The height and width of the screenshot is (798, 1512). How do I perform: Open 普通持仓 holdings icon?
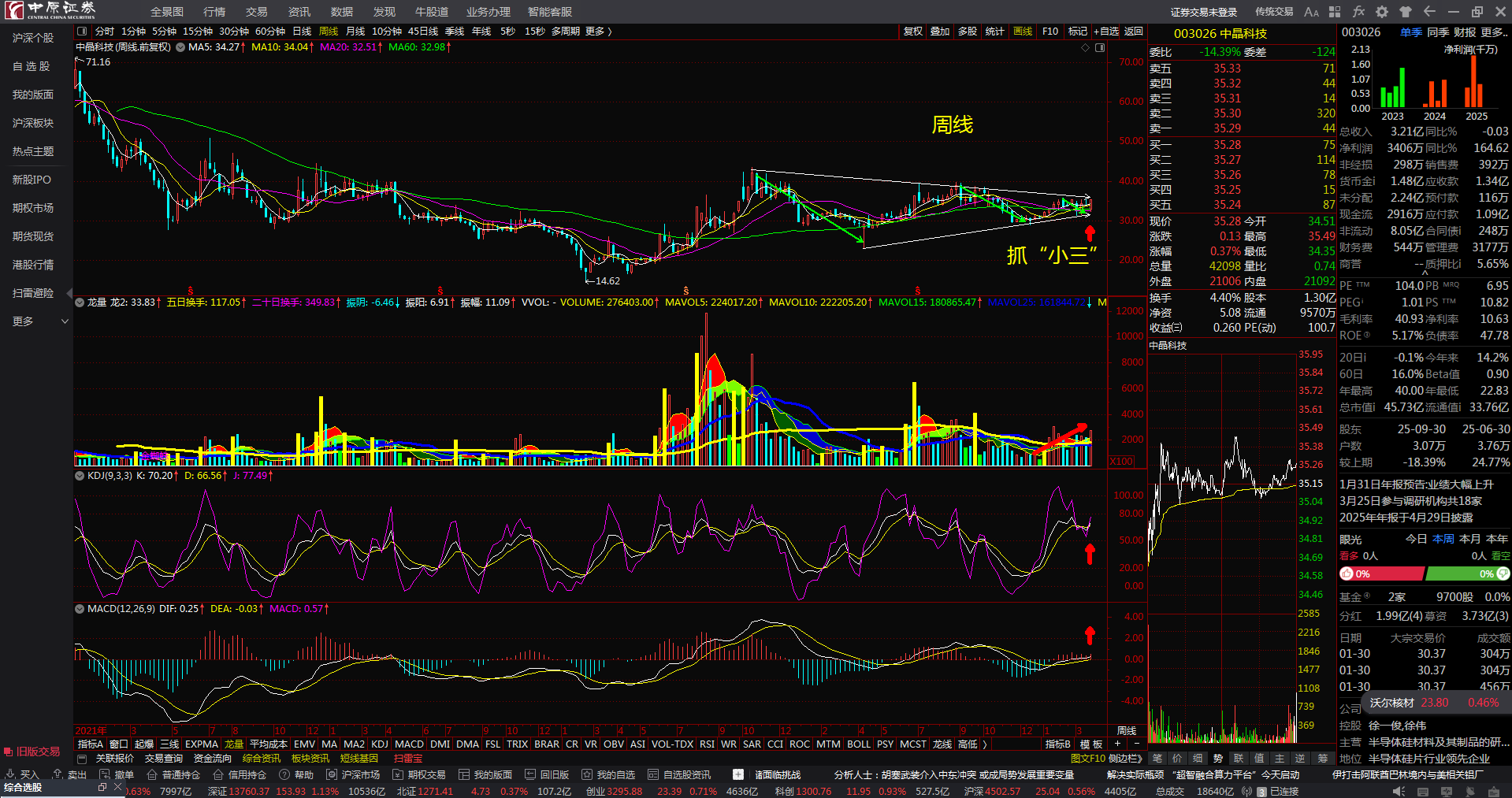tap(152, 774)
